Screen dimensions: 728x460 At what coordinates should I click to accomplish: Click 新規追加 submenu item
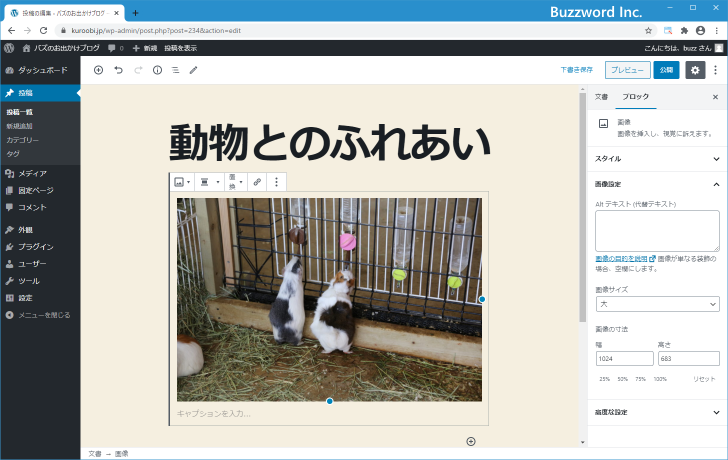point(20,126)
